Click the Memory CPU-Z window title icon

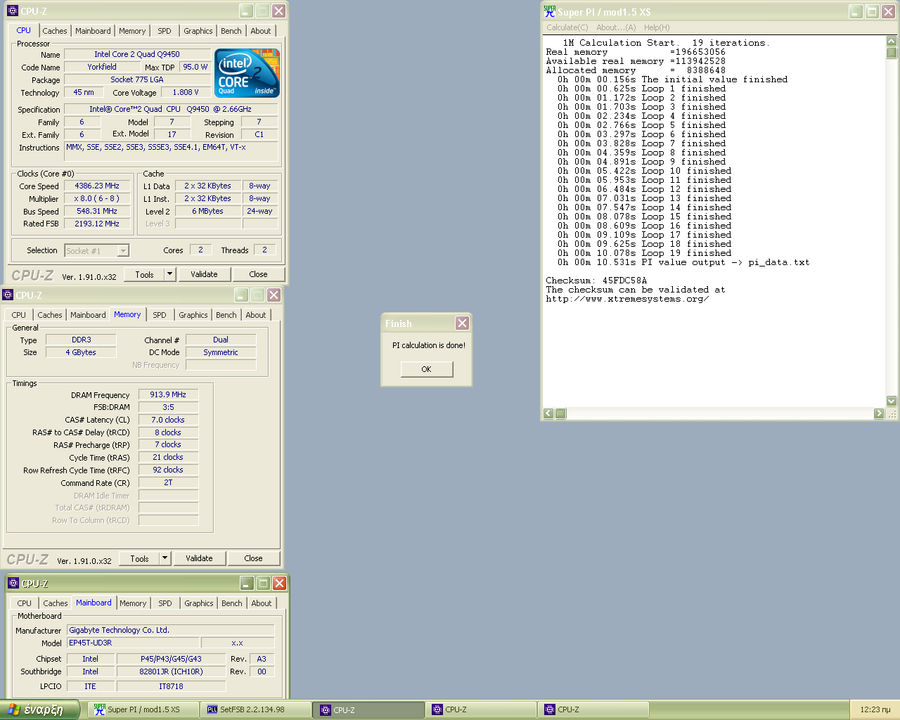[x=7, y=295]
